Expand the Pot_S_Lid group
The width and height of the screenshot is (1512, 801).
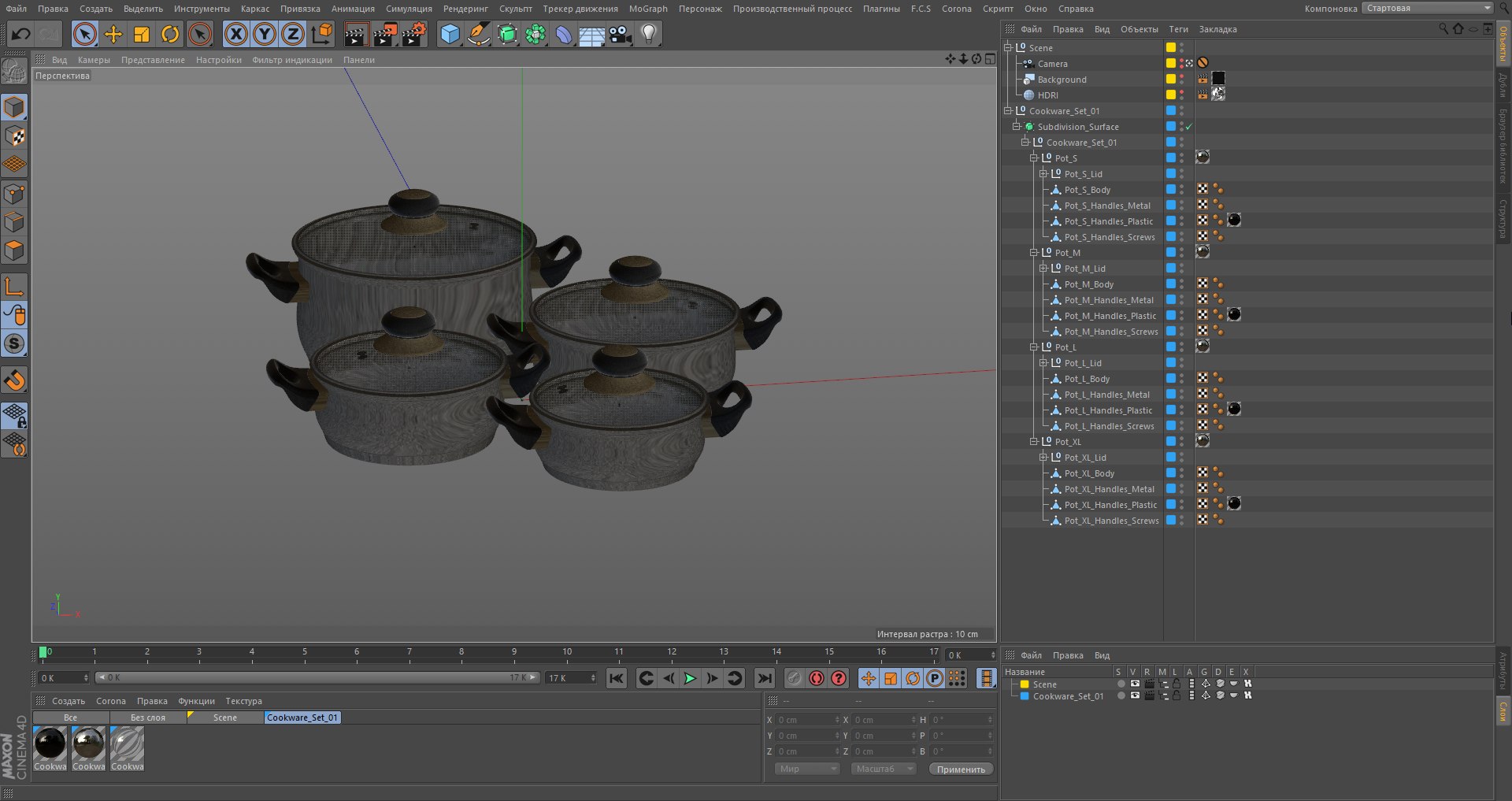coord(1043,174)
